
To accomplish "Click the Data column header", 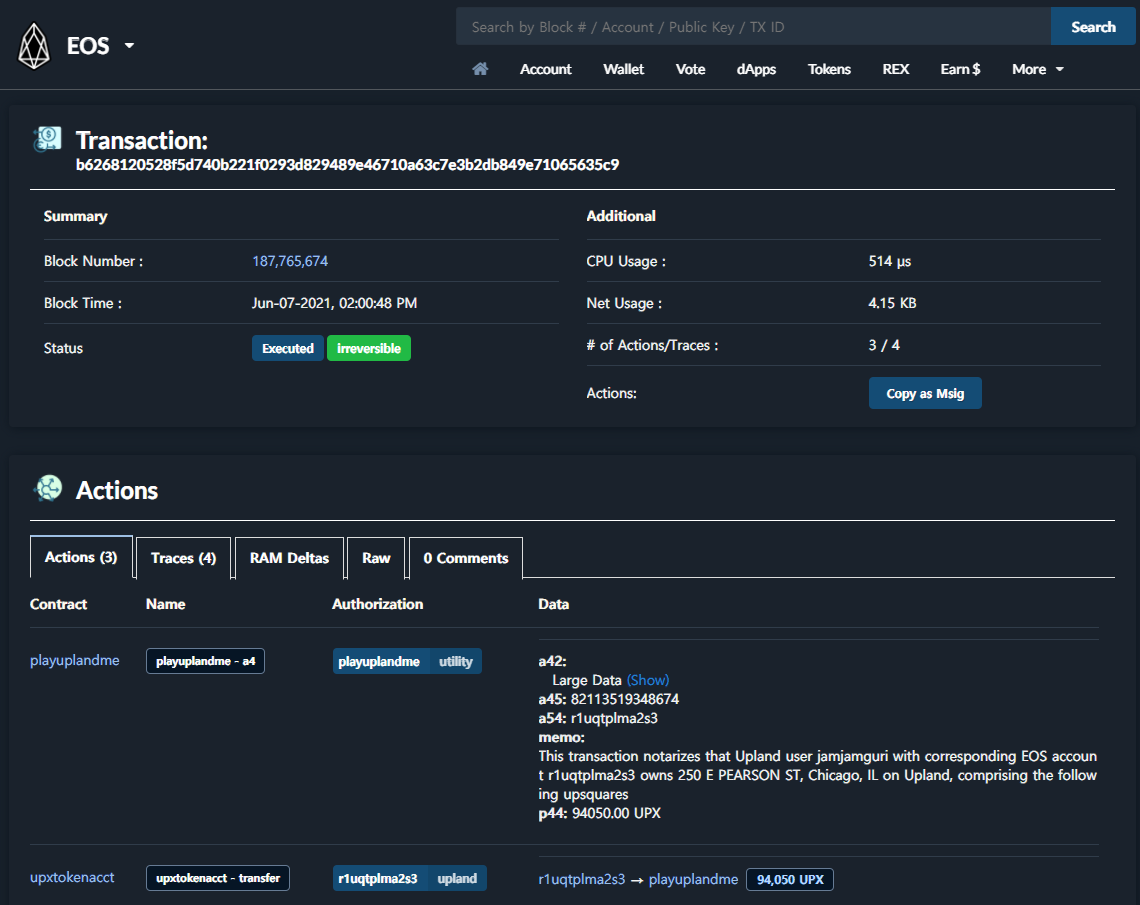I will click(553, 604).
